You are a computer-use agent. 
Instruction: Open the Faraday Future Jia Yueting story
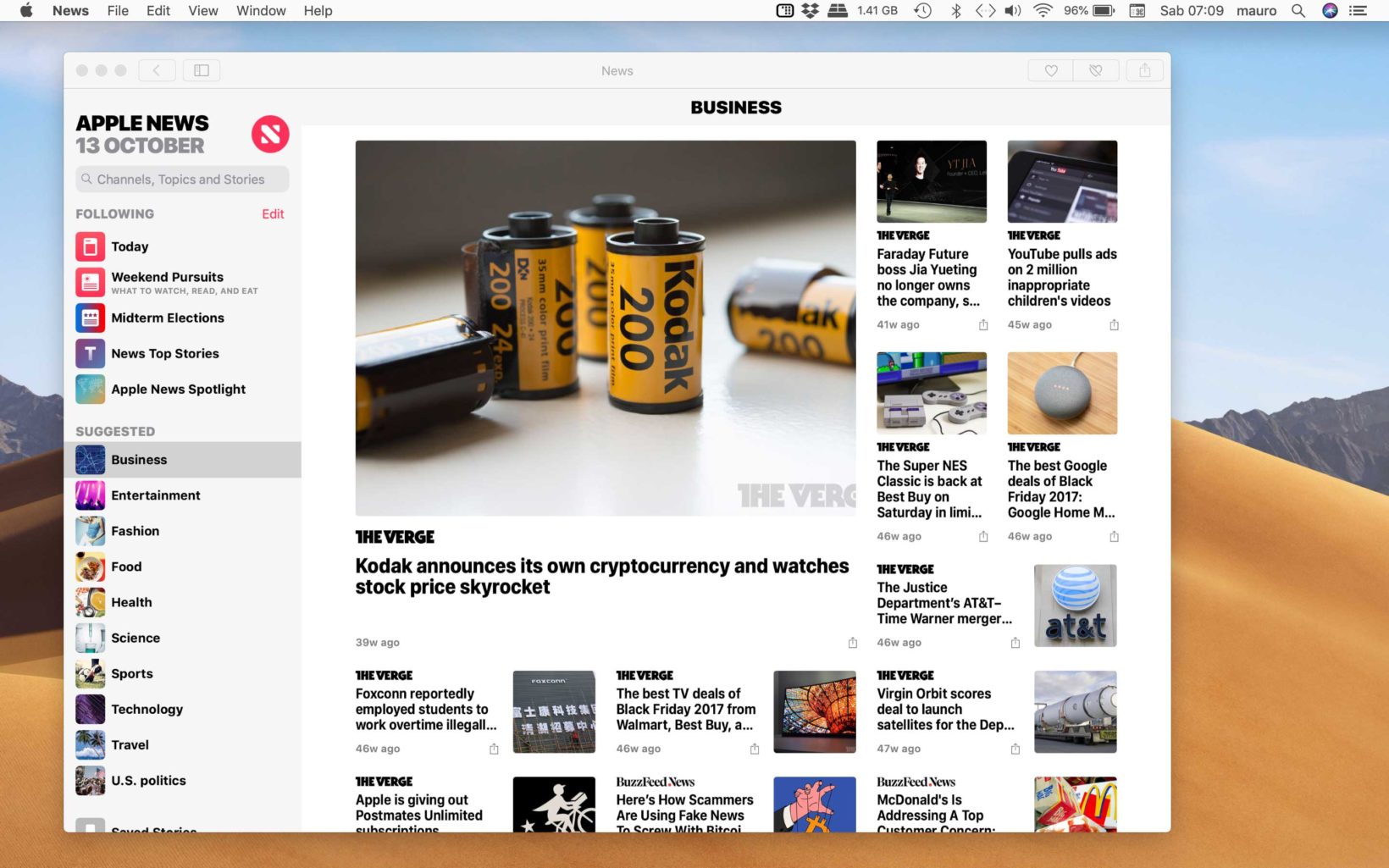click(928, 278)
